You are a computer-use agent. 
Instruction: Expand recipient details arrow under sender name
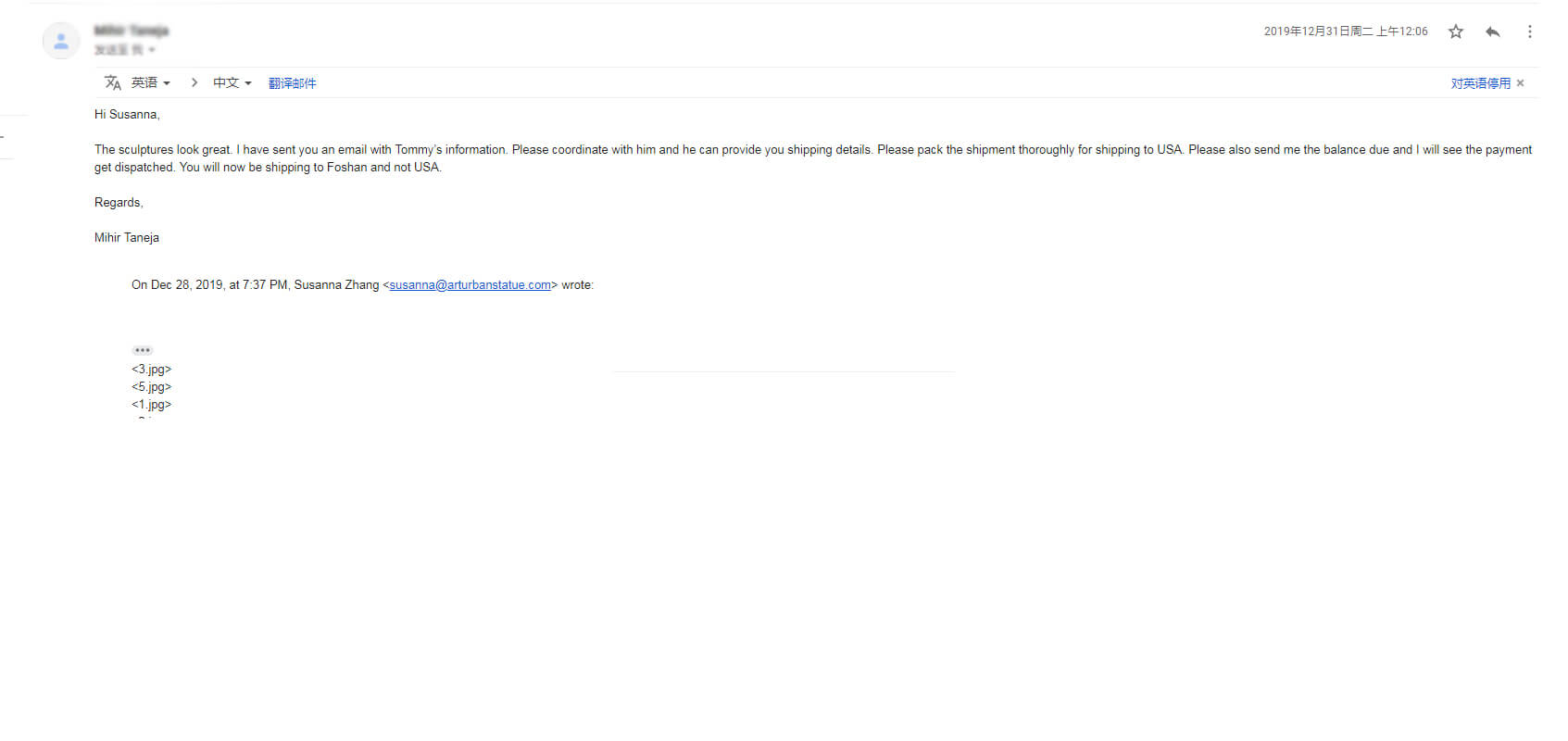(x=152, y=50)
